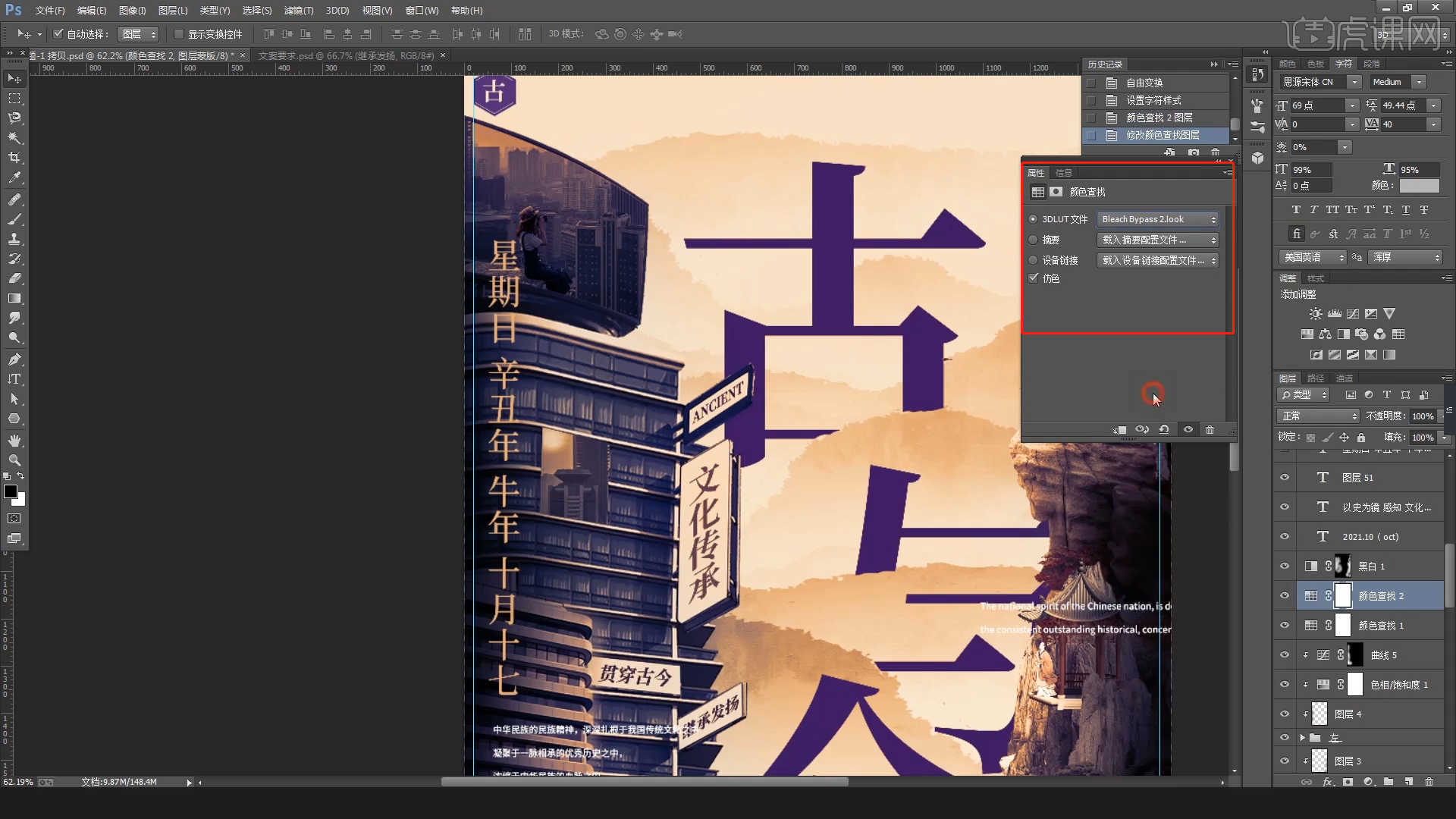This screenshot has width=1456, height=819.
Task: Open the 3DLUT file Bleach Bypass dropdown
Action: pos(1158,219)
